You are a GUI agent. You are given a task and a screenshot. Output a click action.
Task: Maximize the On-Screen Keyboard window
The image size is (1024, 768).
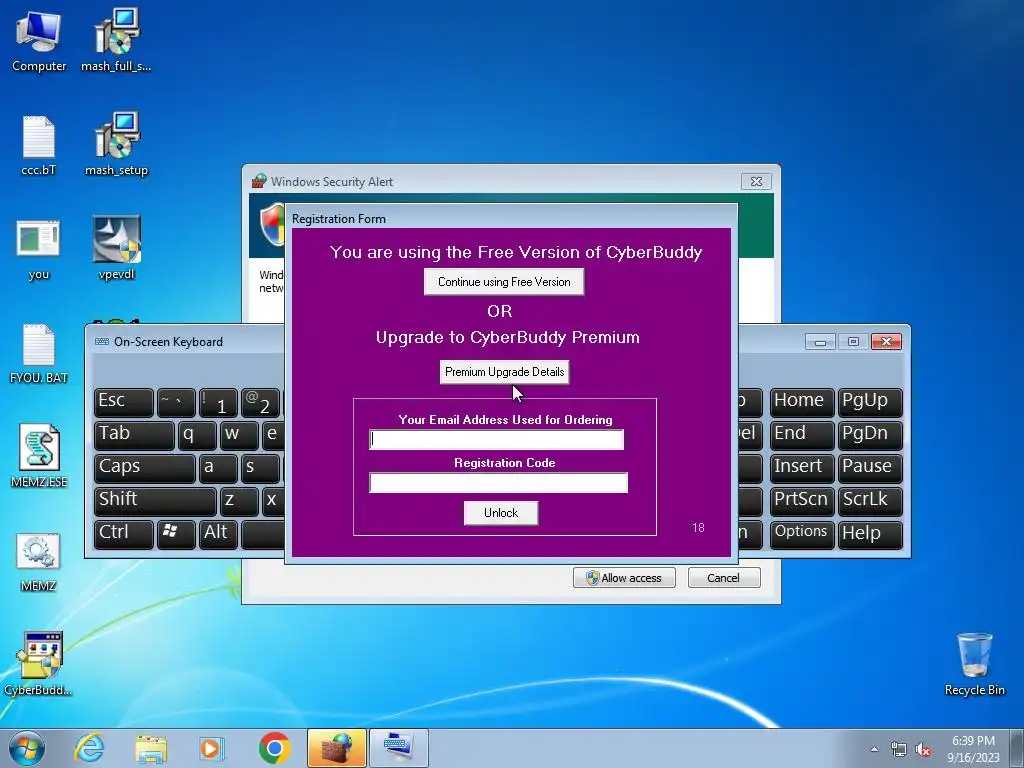click(853, 342)
